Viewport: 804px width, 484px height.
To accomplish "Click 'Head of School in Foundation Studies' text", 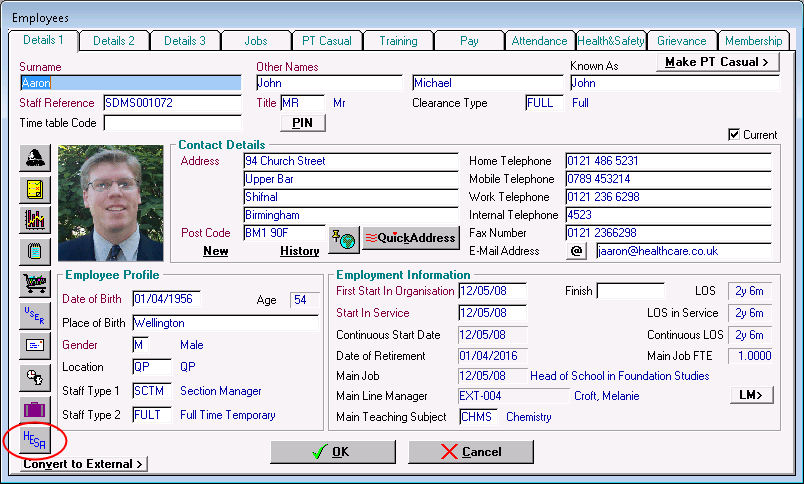I will [x=619, y=376].
